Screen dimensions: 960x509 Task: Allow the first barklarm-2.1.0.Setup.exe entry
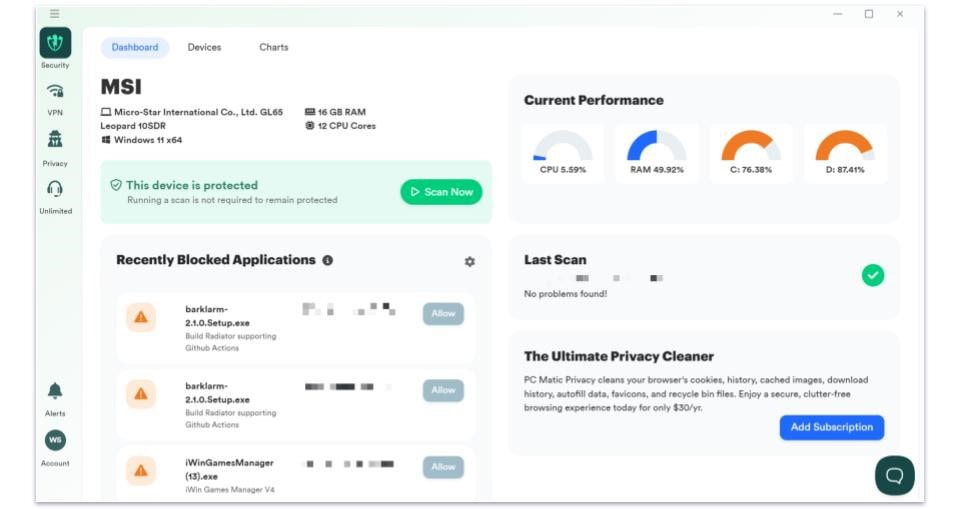(x=443, y=314)
